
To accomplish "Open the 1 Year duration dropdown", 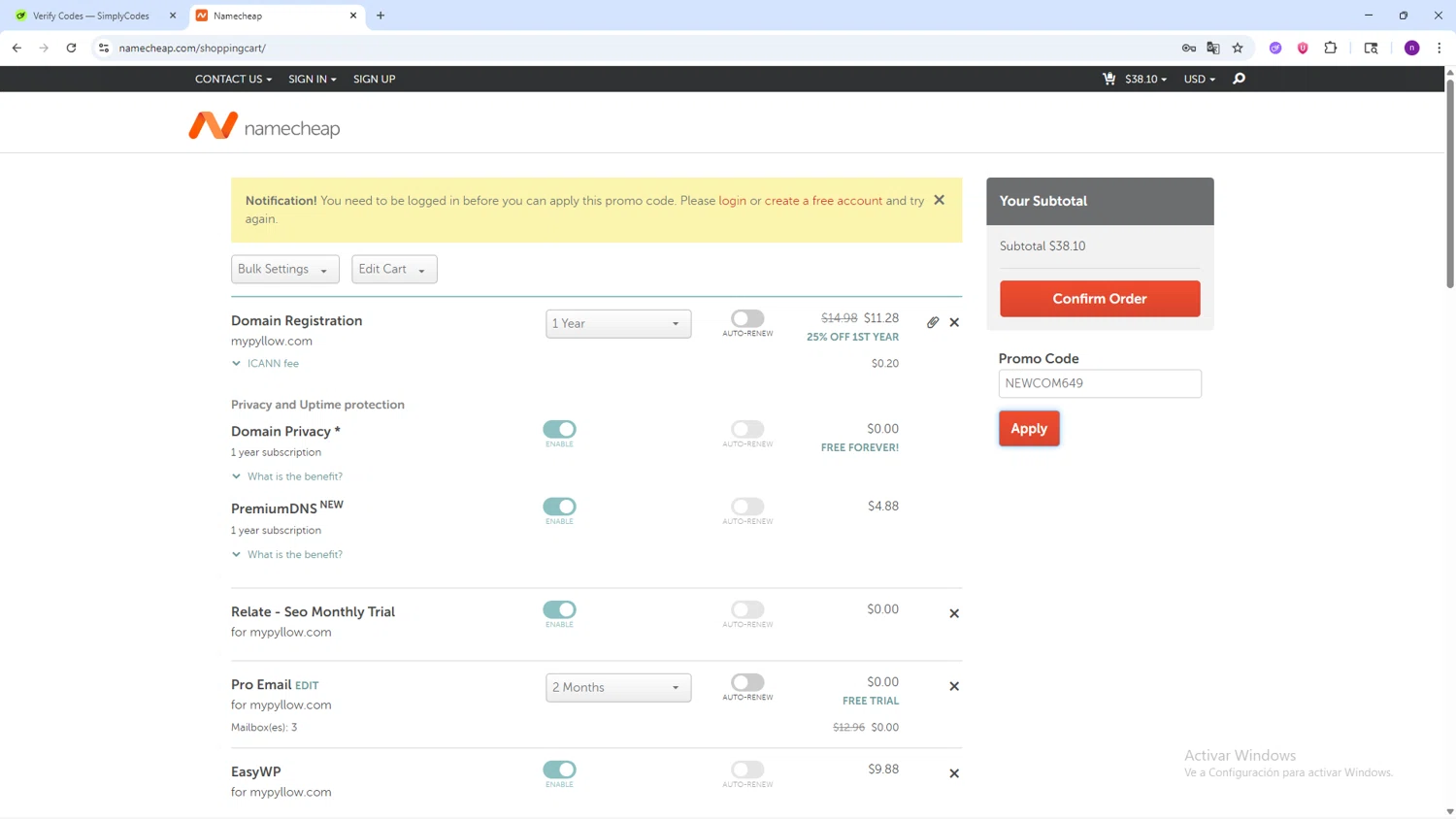I will click(618, 323).
